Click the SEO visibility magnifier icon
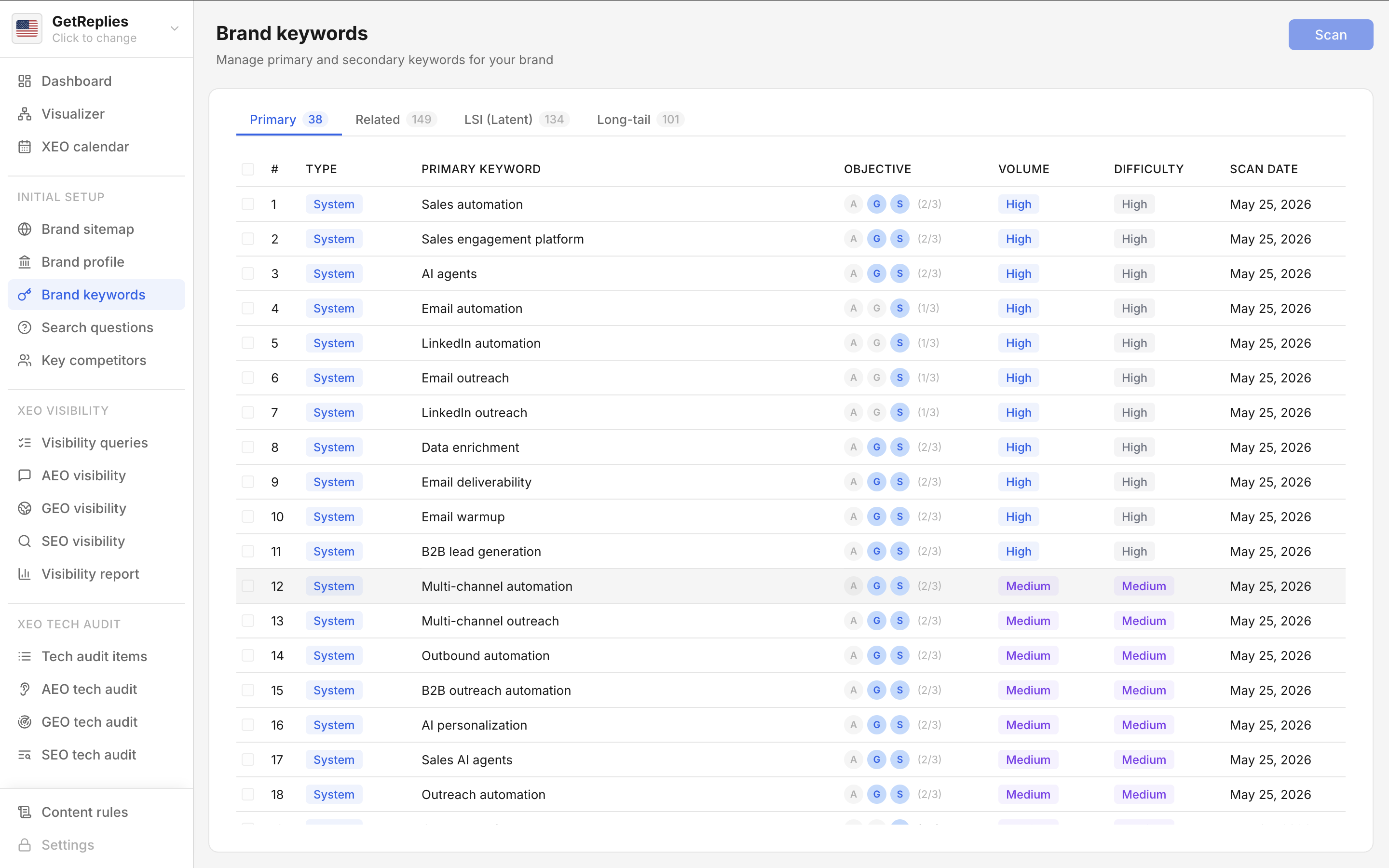Image resolution: width=1389 pixels, height=868 pixels. (25, 541)
